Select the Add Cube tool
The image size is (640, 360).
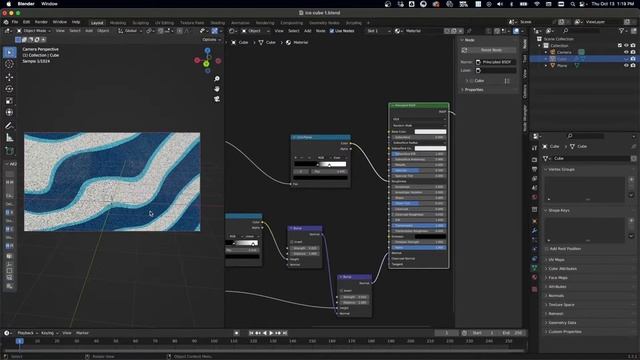coord(9,151)
